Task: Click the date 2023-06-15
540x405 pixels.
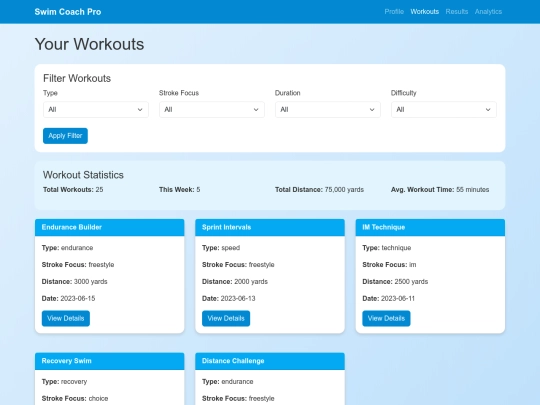Action: click(x=77, y=299)
